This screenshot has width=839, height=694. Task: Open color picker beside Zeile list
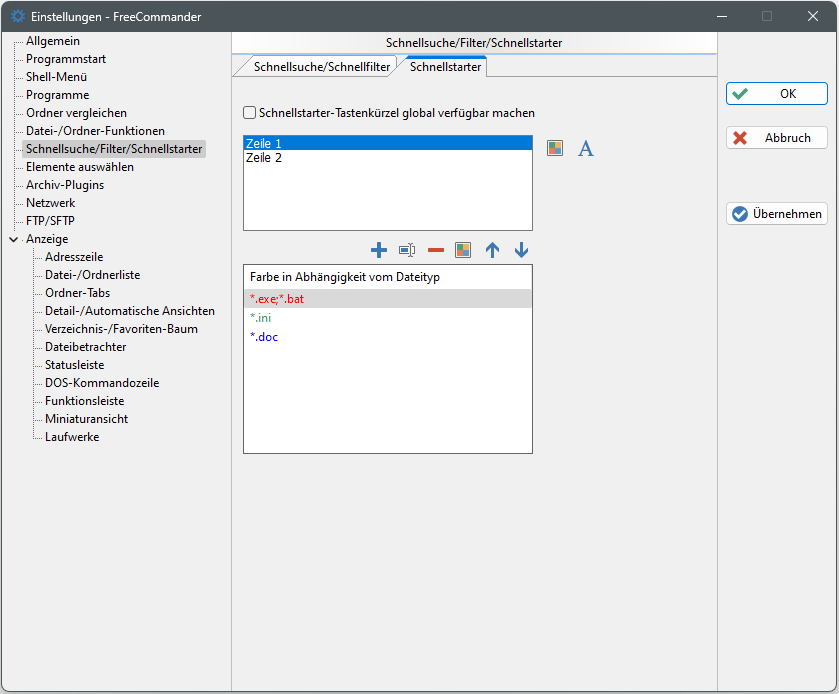coord(555,149)
